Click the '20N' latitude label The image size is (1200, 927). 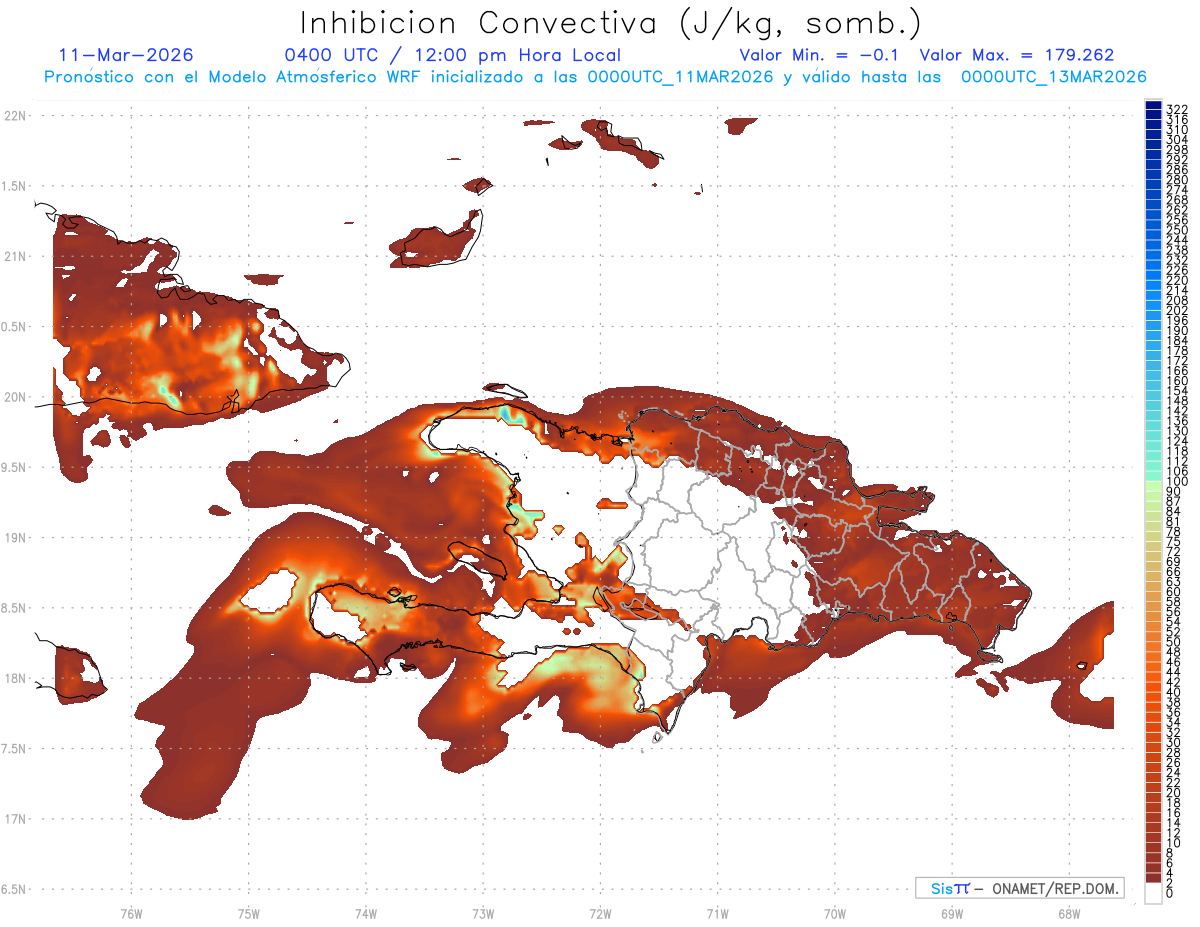[15, 397]
